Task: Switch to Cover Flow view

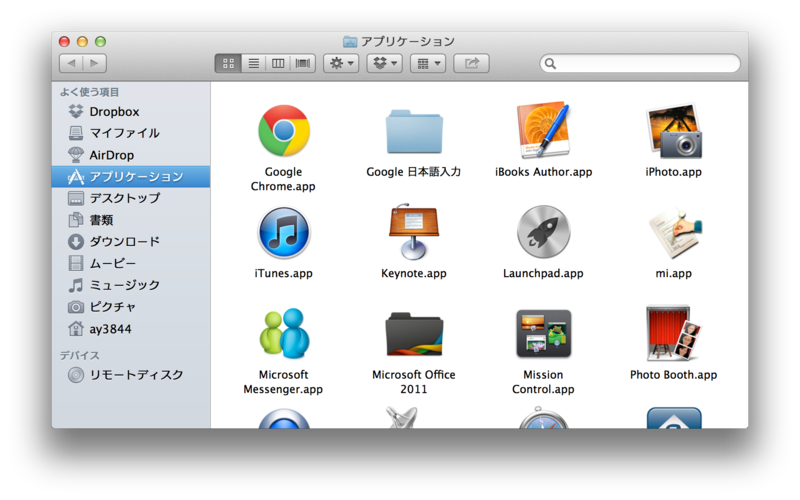Action: pyautogui.click(x=303, y=63)
